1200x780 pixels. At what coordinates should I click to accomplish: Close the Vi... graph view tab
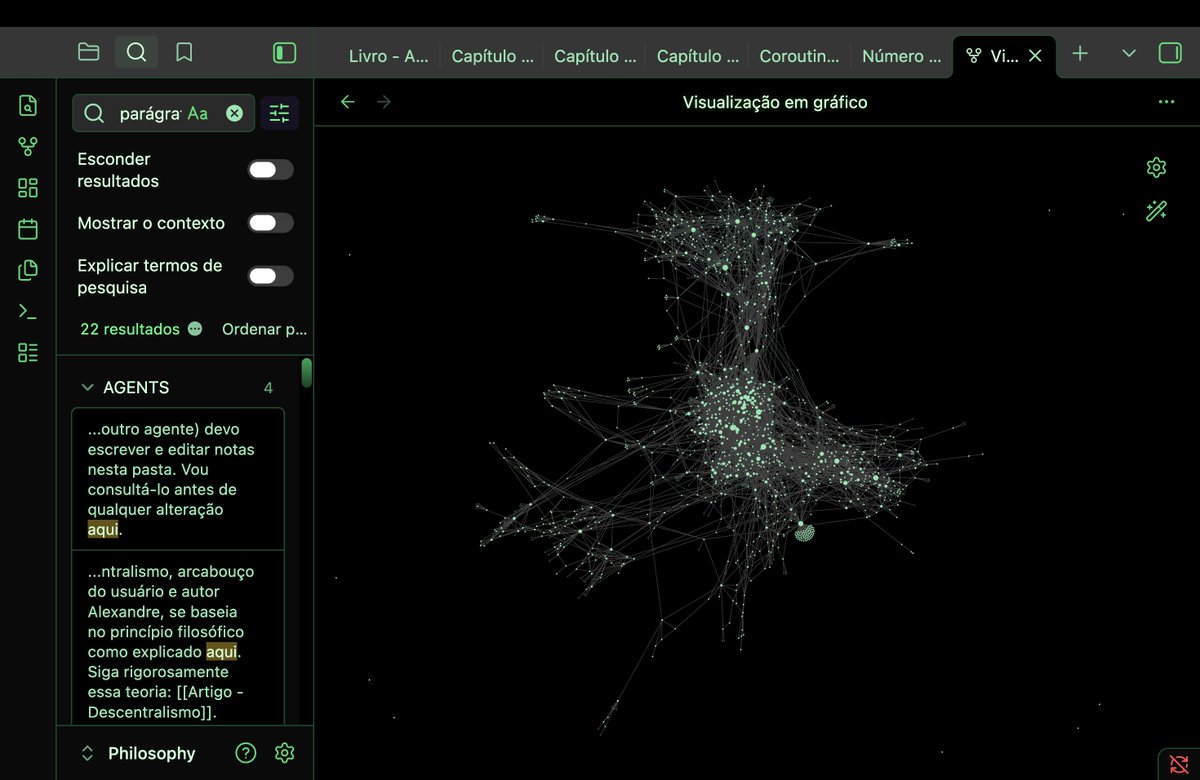[1035, 56]
